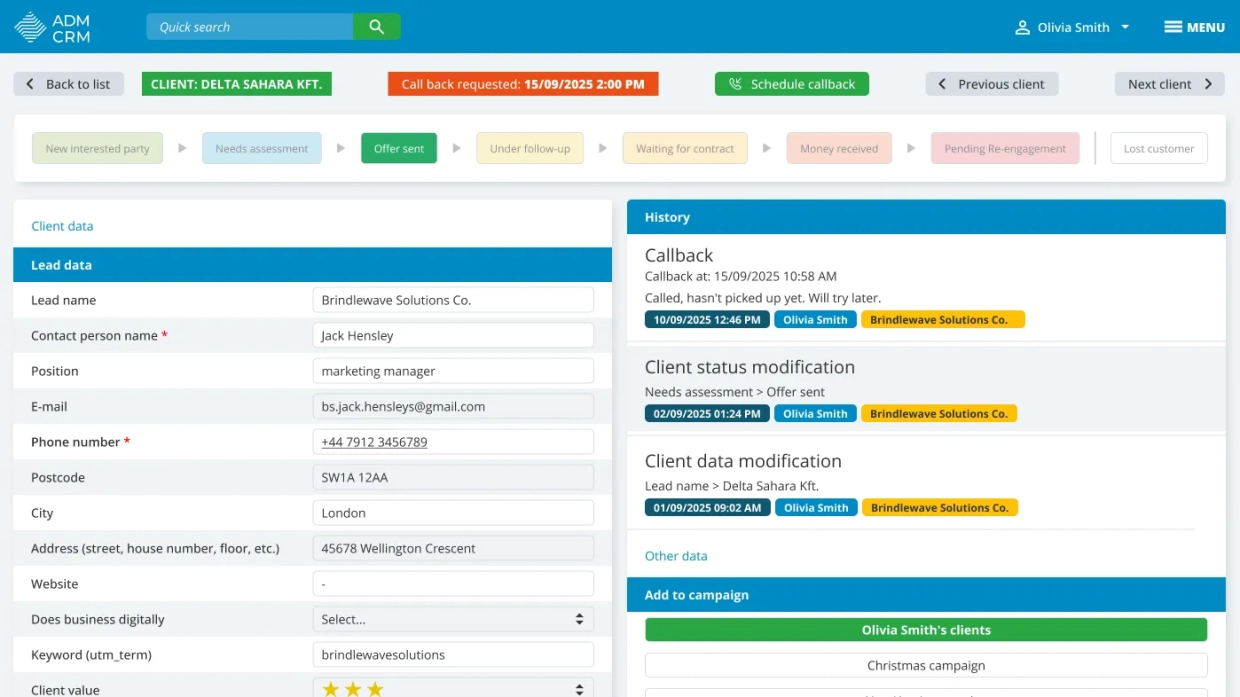
Task: Click the ADM CRM logo
Action: (52, 27)
